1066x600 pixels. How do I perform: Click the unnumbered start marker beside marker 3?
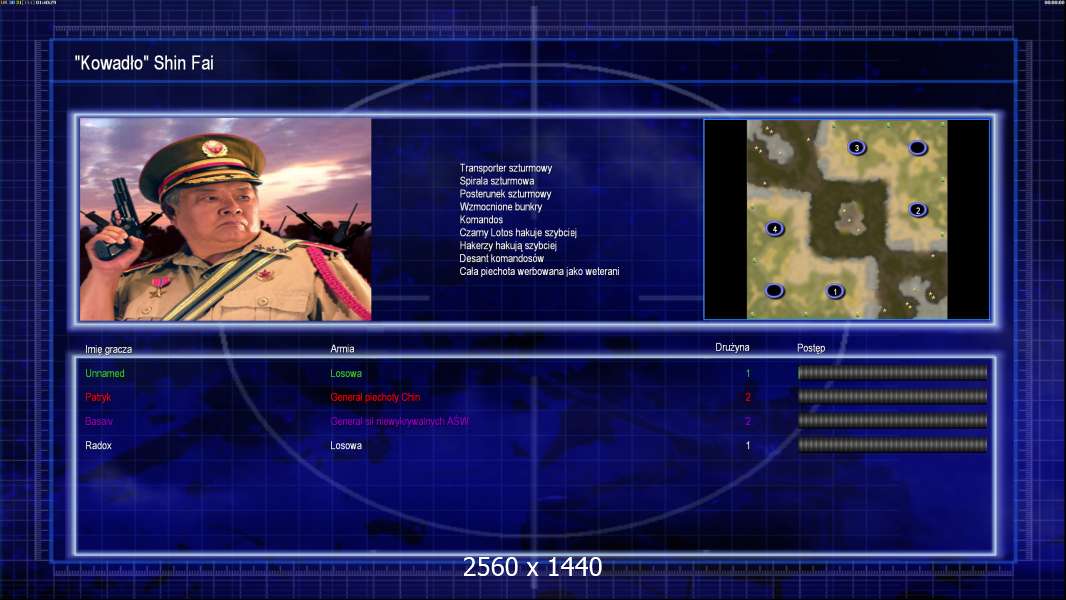click(x=918, y=147)
